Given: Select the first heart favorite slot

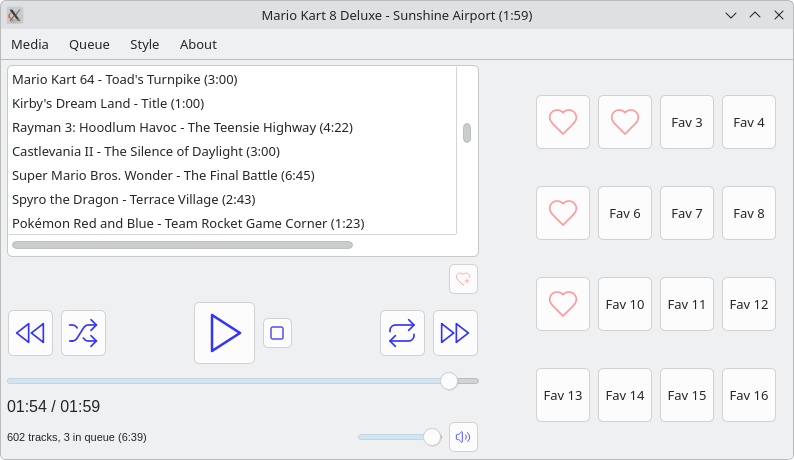Looking at the screenshot, I should [x=563, y=123].
